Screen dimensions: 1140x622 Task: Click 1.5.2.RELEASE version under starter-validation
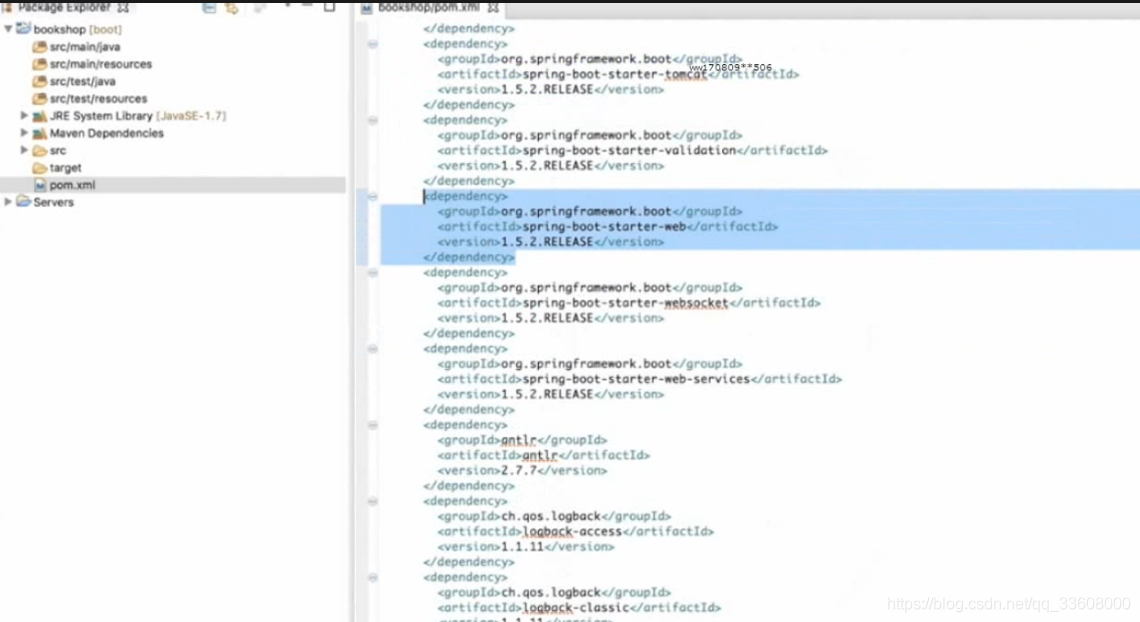tap(550, 166)
